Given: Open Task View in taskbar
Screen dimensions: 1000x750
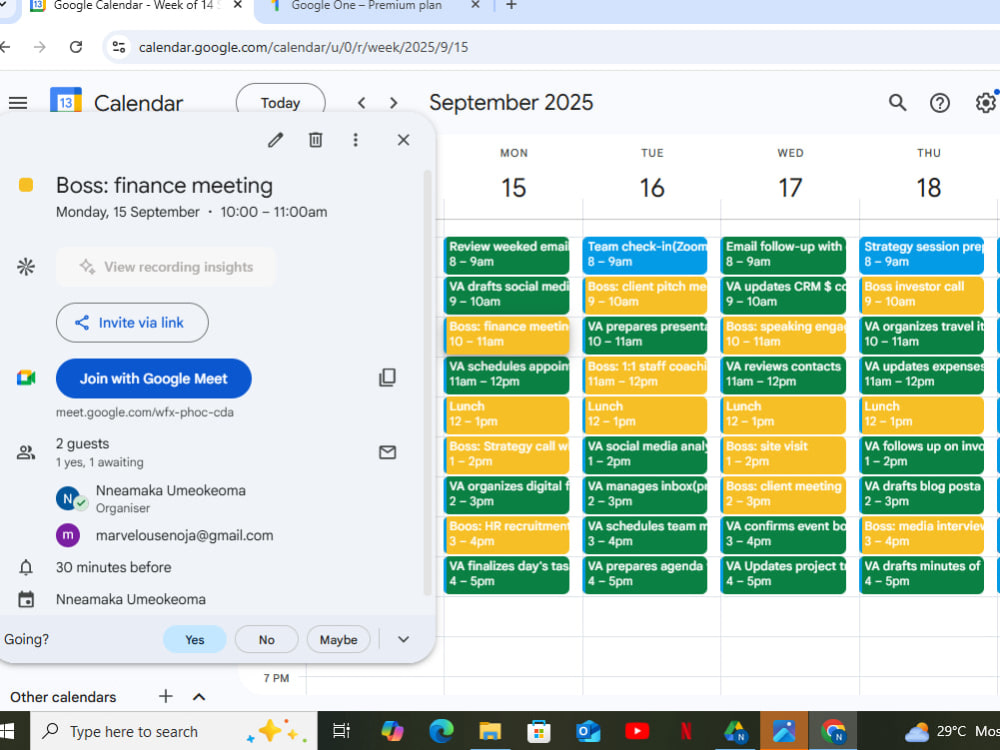Looking at the screenshot, I should tap(342, 731).
